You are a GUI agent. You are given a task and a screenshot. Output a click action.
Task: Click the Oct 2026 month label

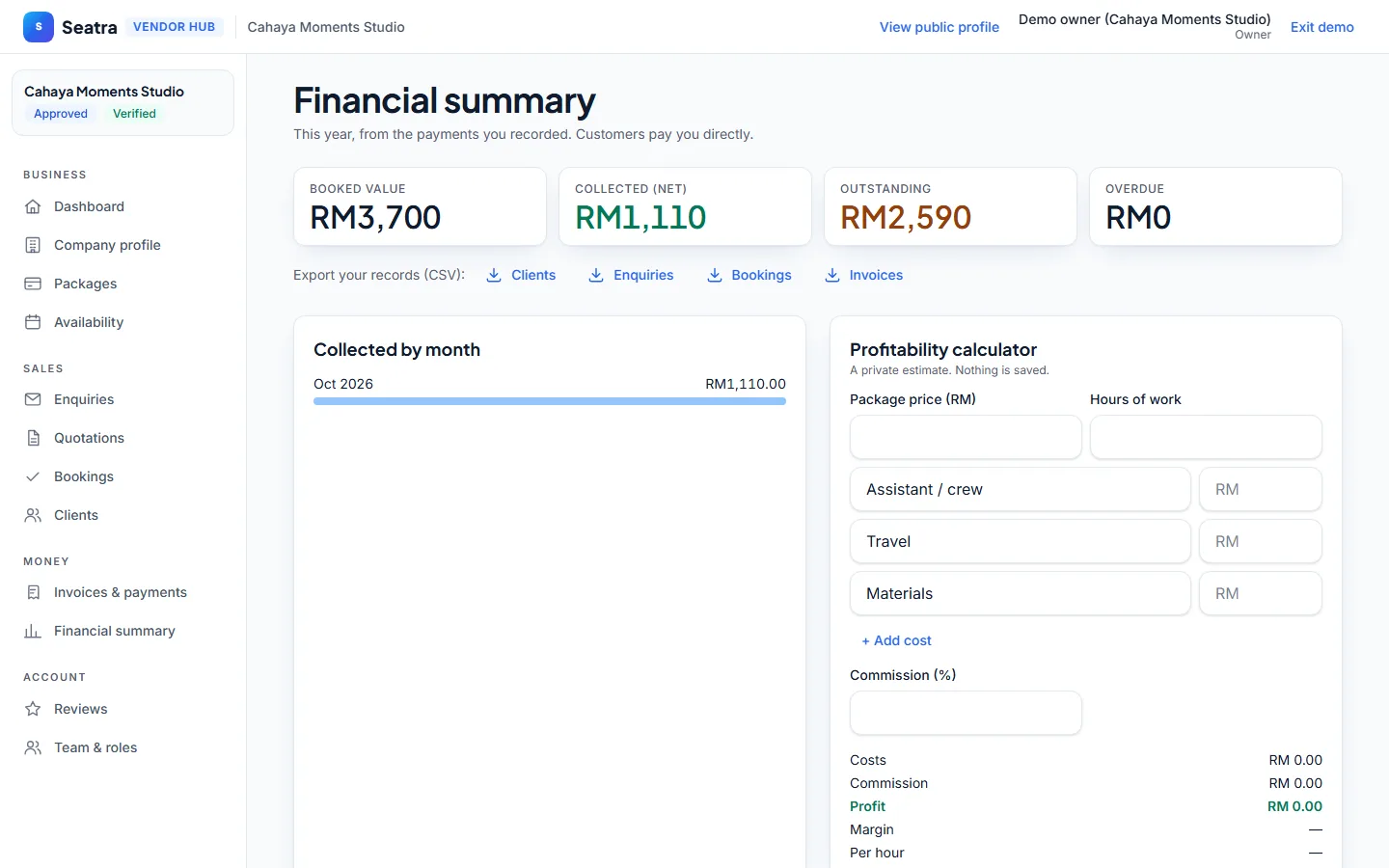coord(343,384)
